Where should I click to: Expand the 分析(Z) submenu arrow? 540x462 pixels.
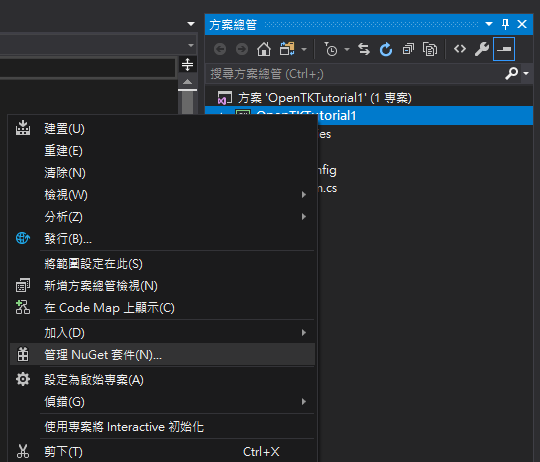pos(303,217)
